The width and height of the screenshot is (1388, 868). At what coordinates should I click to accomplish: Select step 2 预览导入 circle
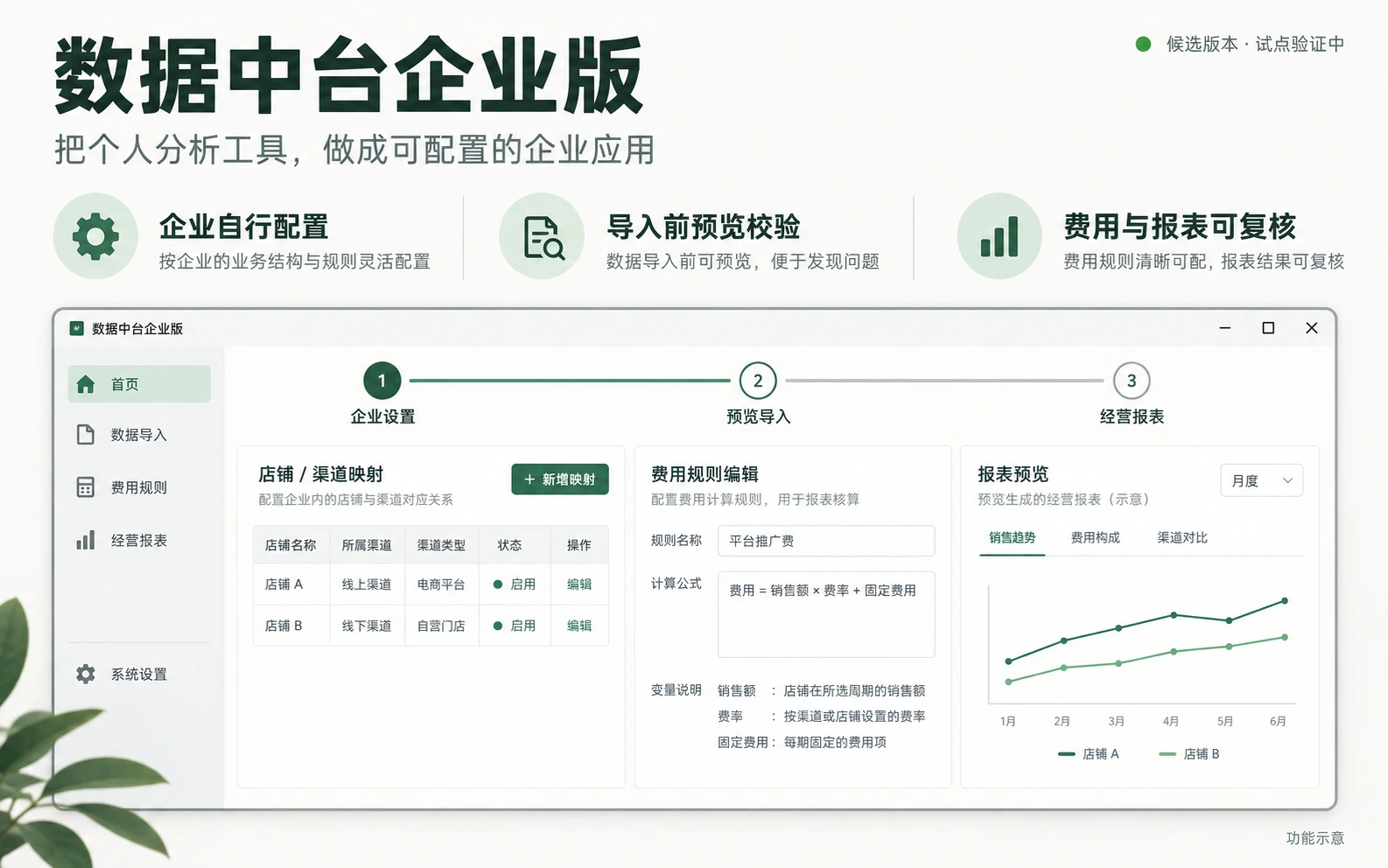[758, 381]
